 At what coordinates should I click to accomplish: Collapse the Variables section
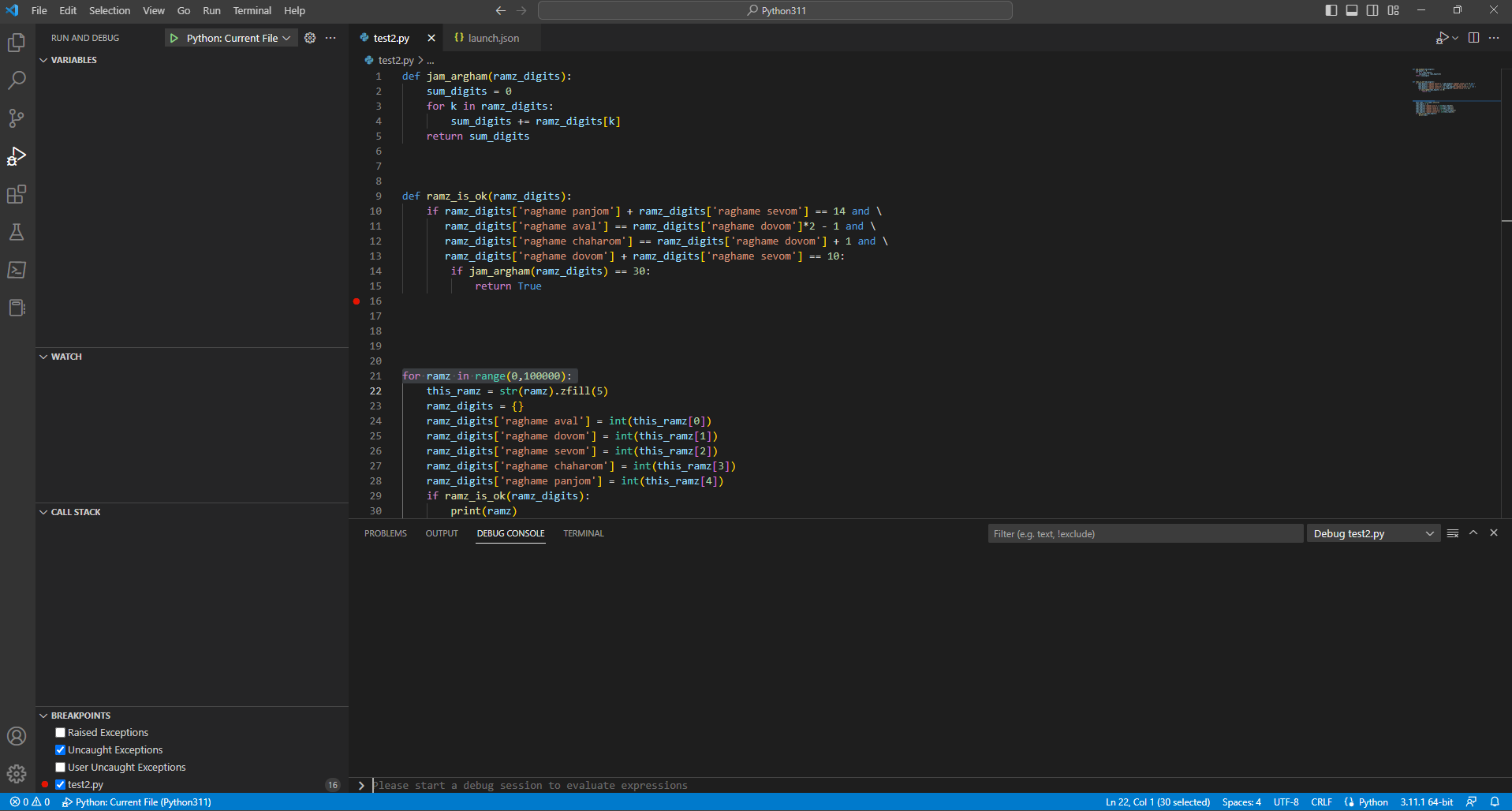tap(43, 59)
